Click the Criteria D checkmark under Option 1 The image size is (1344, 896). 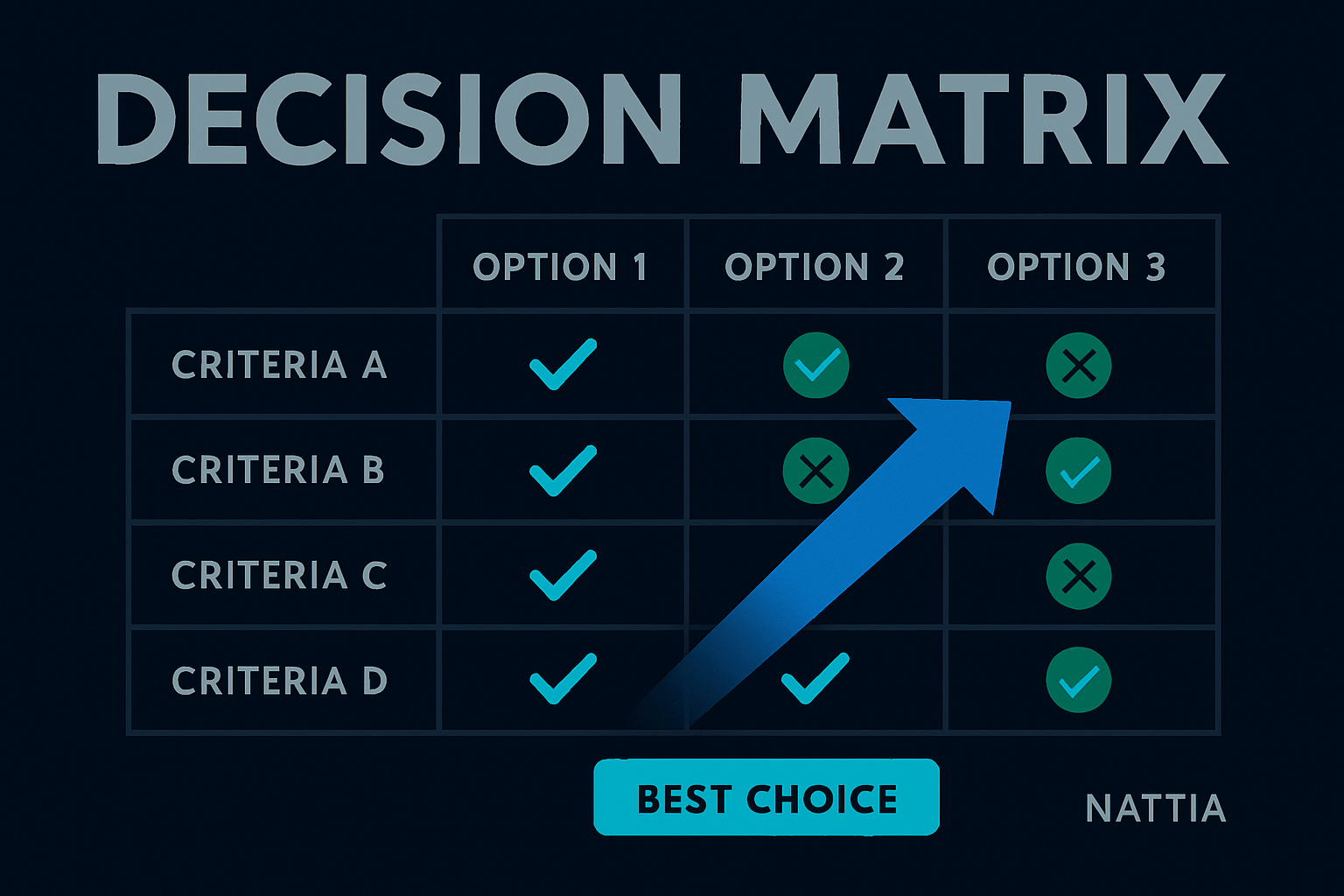(563, 679)
